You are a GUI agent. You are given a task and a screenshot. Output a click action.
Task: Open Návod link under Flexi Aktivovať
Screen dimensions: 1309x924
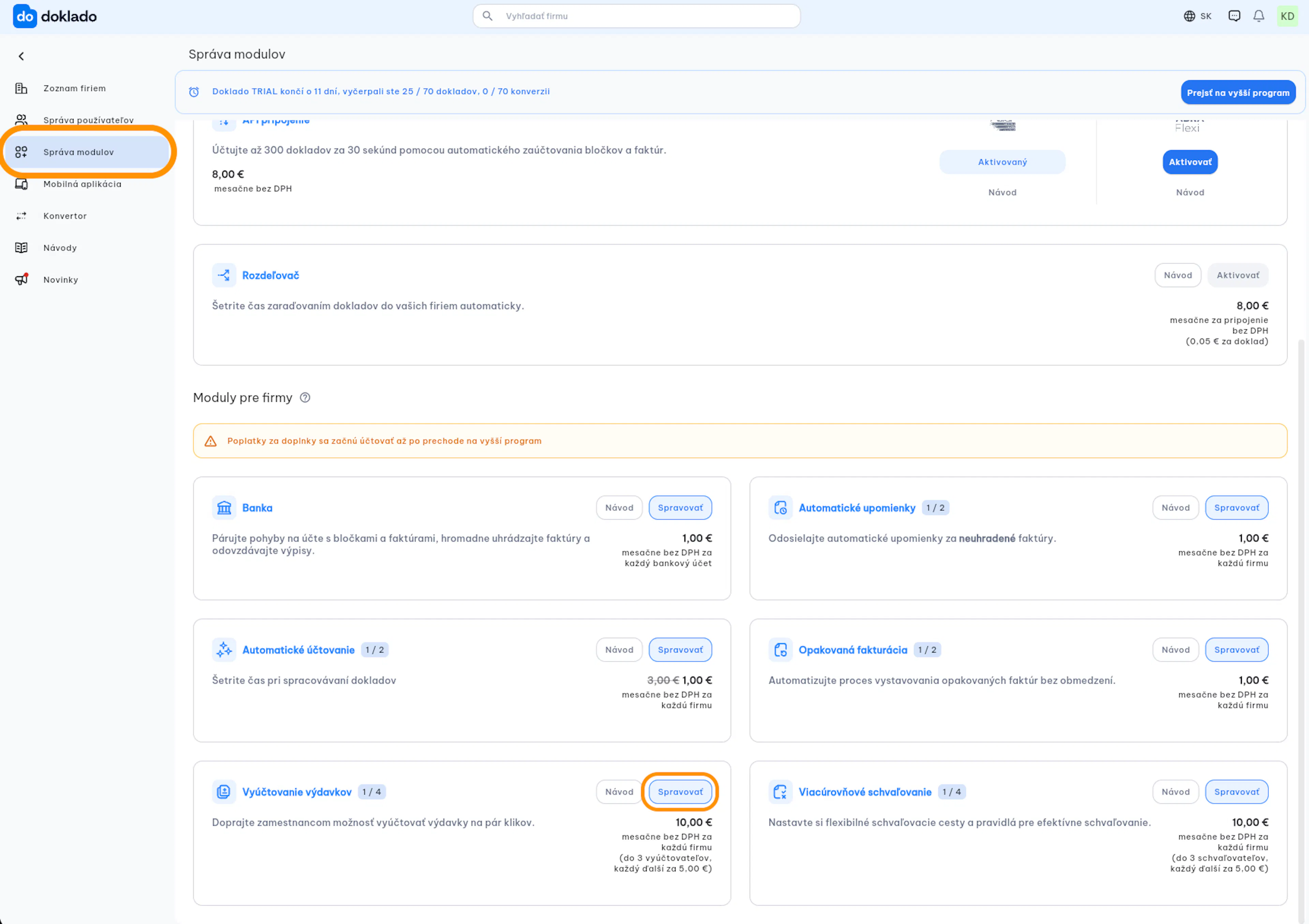[x=1190, y=192]
